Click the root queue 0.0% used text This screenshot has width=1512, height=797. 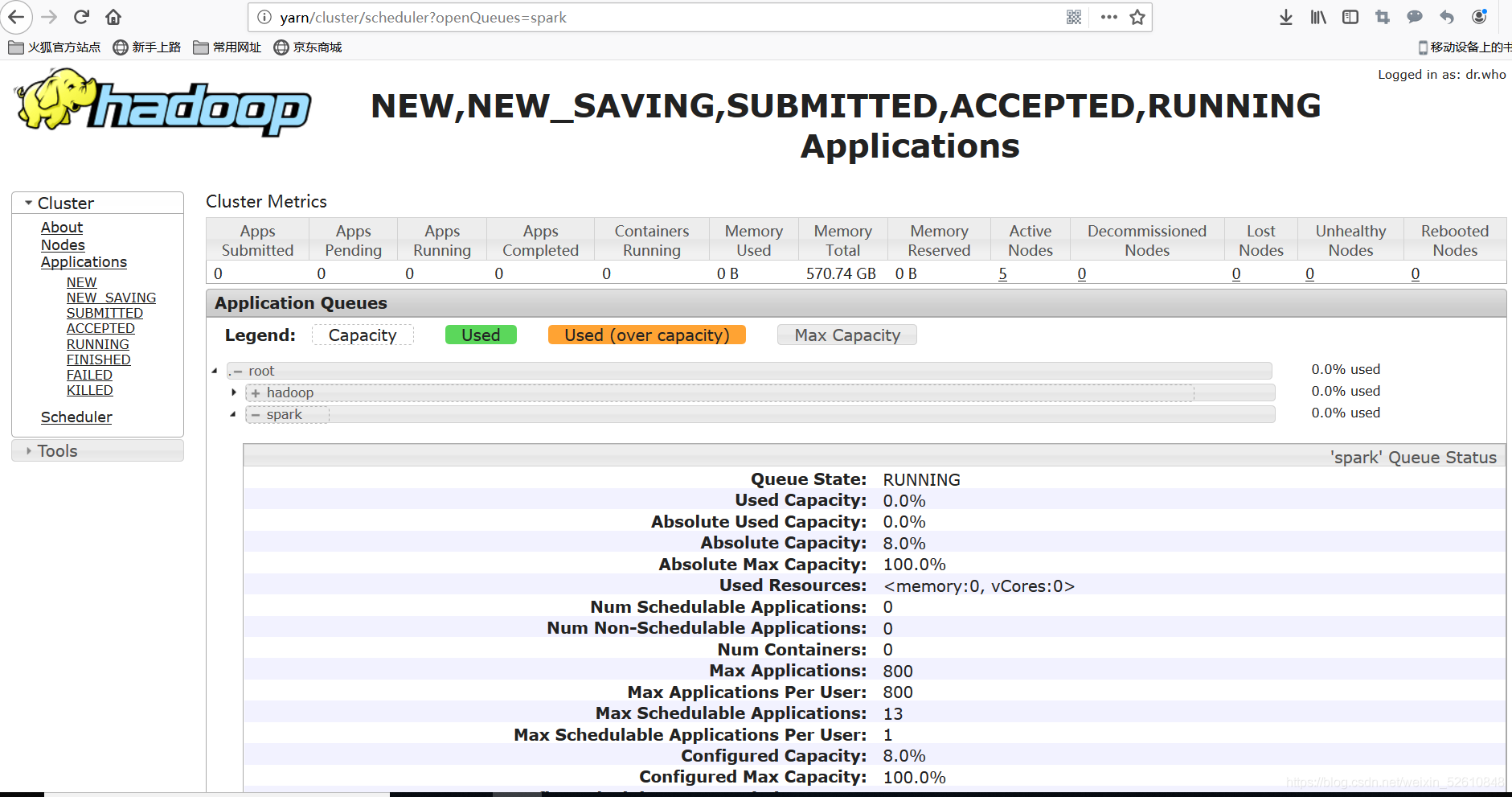[x=1346, y=369]
